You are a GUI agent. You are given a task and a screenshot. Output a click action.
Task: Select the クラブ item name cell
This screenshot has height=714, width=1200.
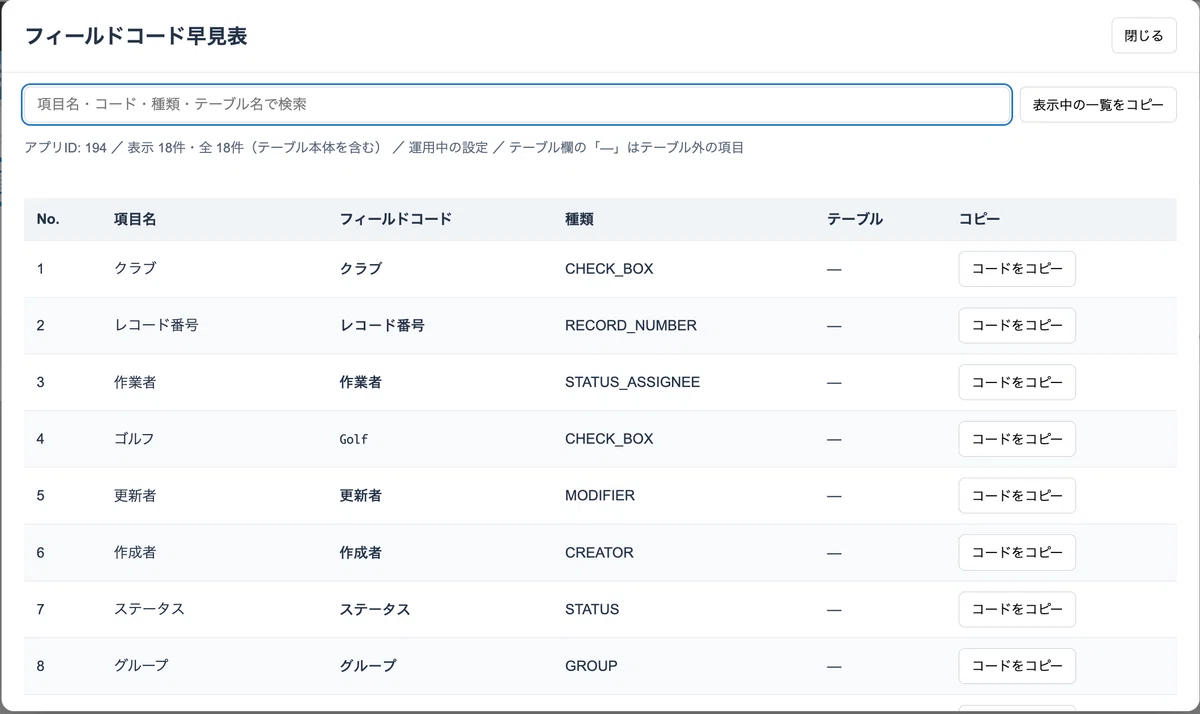click(135, 269)
